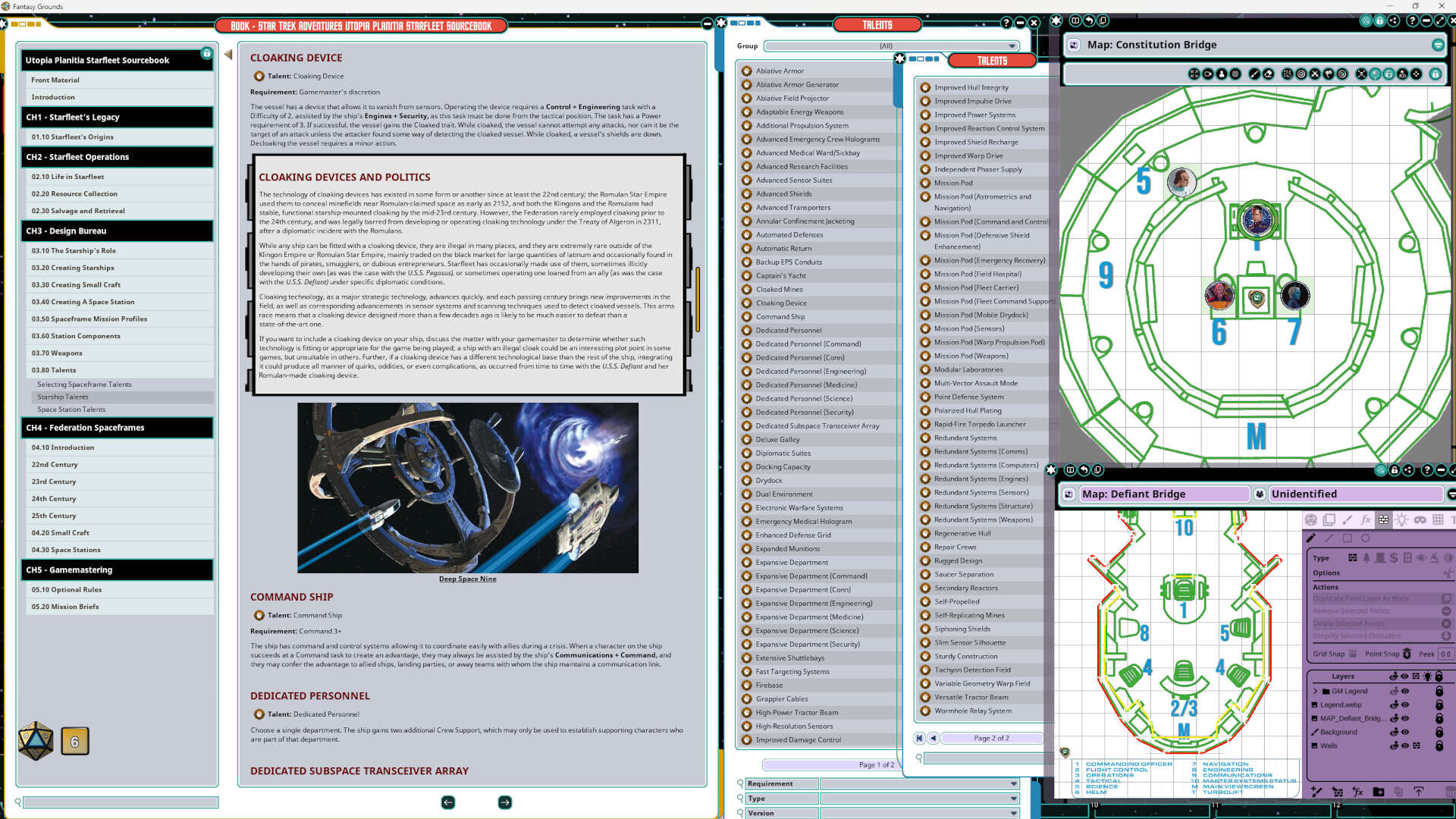This screenshot has height=819, width=1456.
Task: Open the Group (All) dropdown in Talents window
Action: coord(1012,45)
